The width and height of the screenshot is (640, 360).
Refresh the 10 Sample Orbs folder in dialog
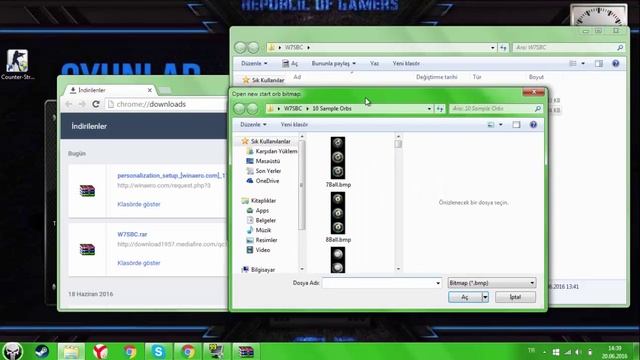[x=440, y=109]
